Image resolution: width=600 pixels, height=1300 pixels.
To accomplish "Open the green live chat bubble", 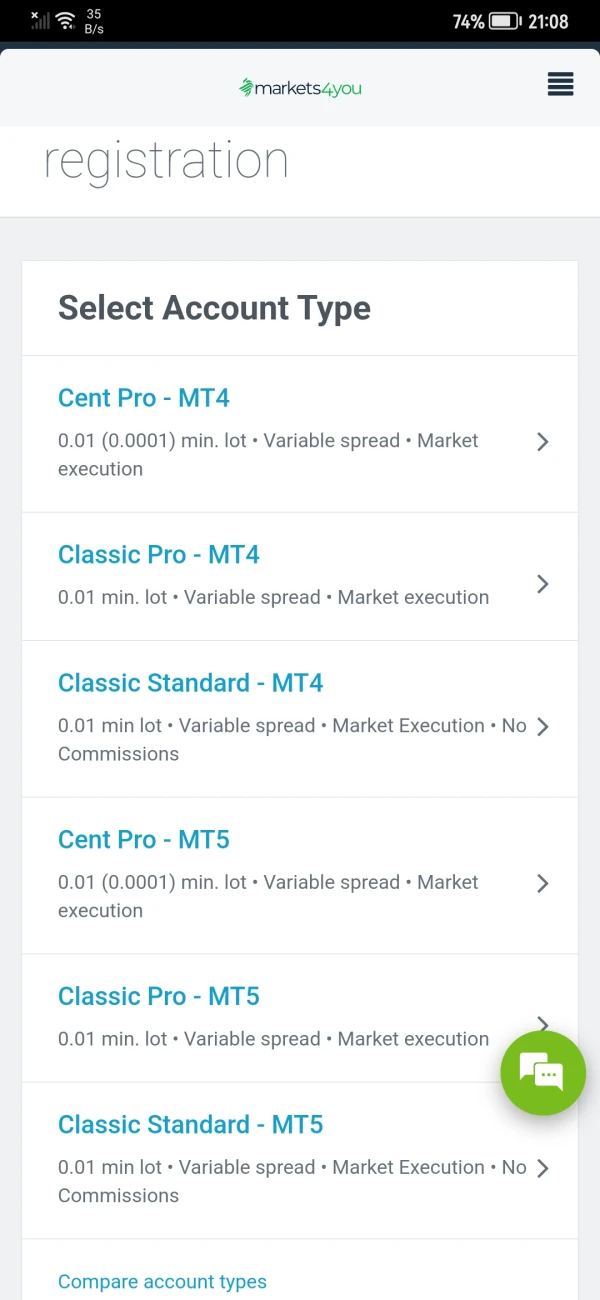I will [x=543, y=1073].
